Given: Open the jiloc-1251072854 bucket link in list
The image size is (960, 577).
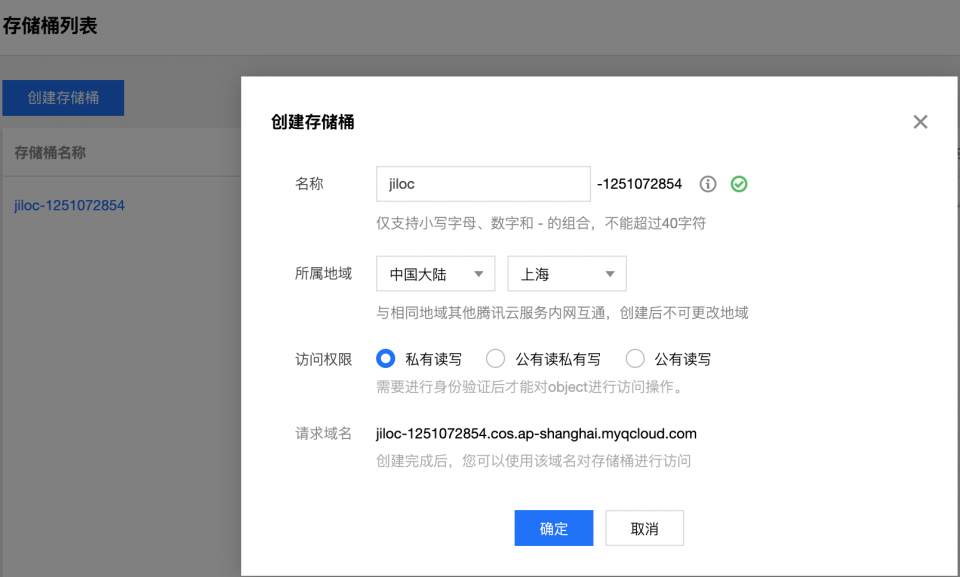Looking at the screenshot, I should point(69,205).
